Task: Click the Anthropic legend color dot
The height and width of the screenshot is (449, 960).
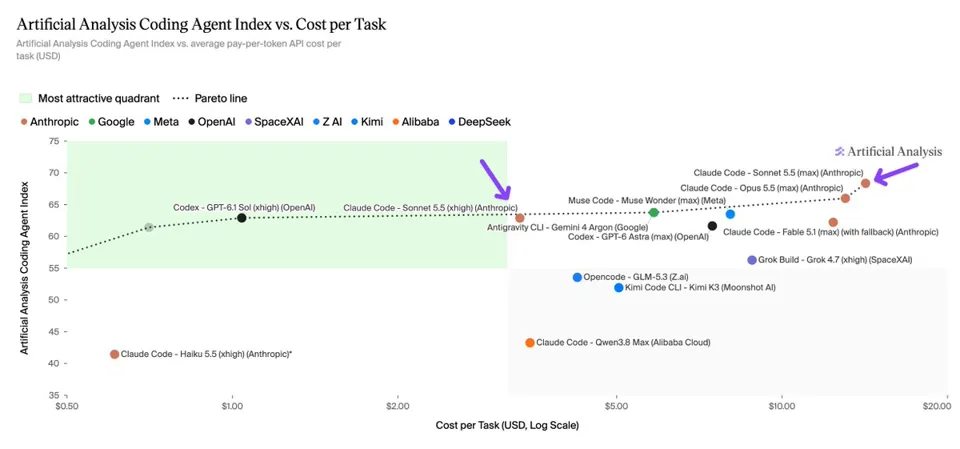Action: coord(23,122)
